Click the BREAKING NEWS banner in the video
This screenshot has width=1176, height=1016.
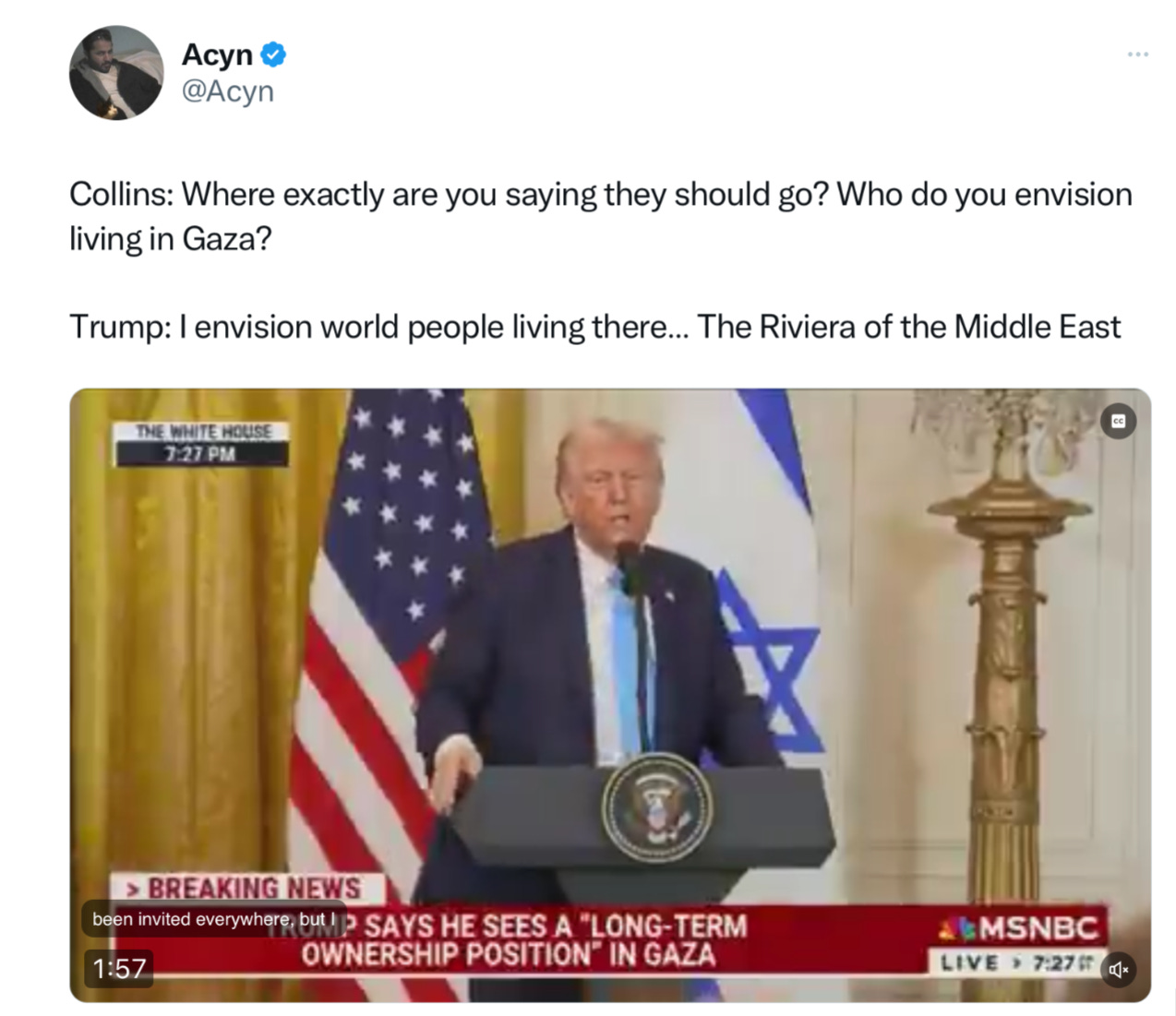coord(246,889)
